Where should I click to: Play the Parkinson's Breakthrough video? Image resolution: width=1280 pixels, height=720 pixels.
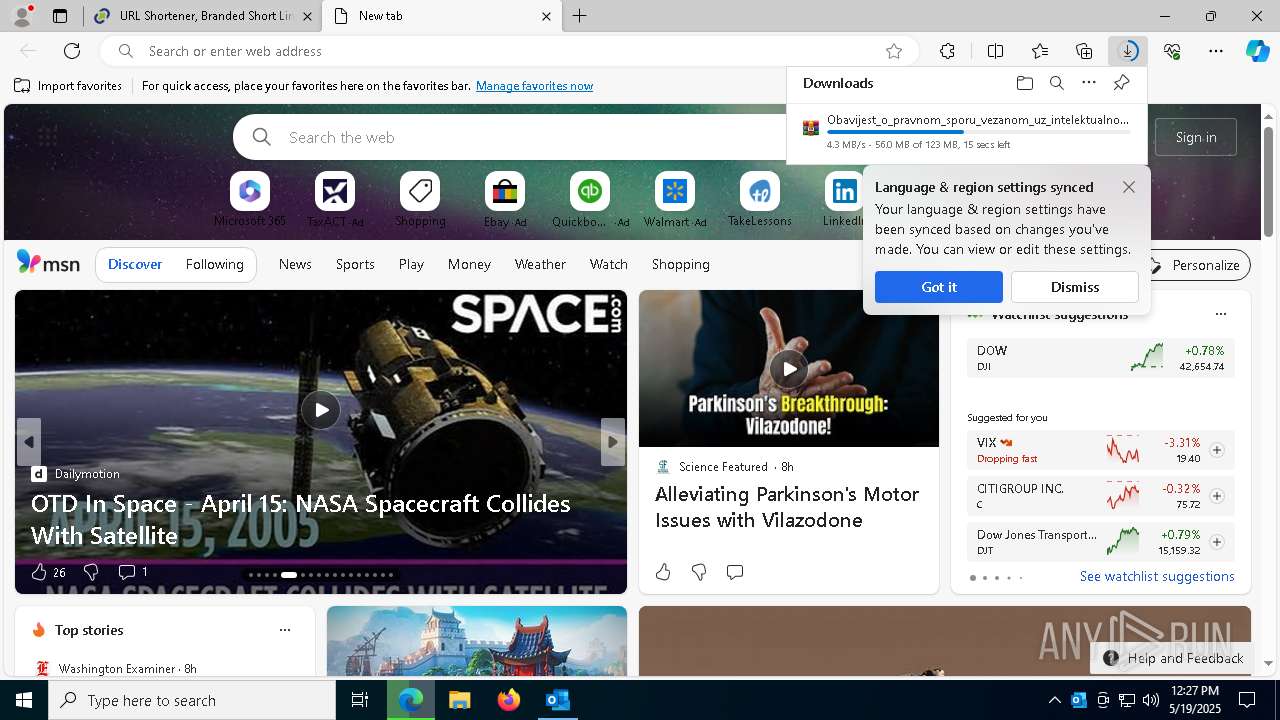(x=789, y=369)
